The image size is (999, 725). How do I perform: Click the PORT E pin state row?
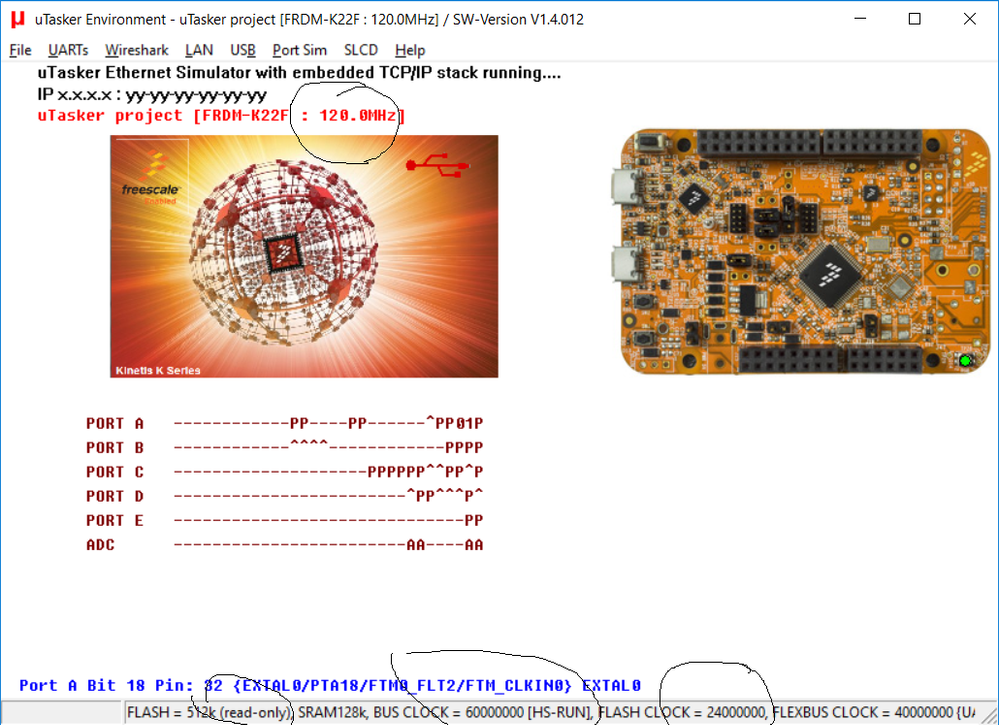point(285,520)
